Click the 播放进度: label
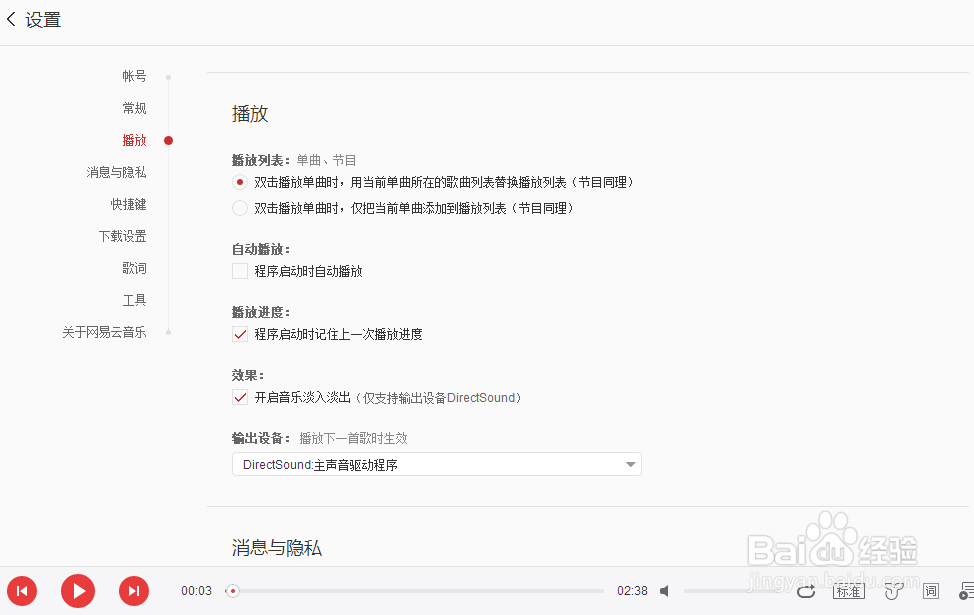 pyautogui.click(x=261, y=312)
